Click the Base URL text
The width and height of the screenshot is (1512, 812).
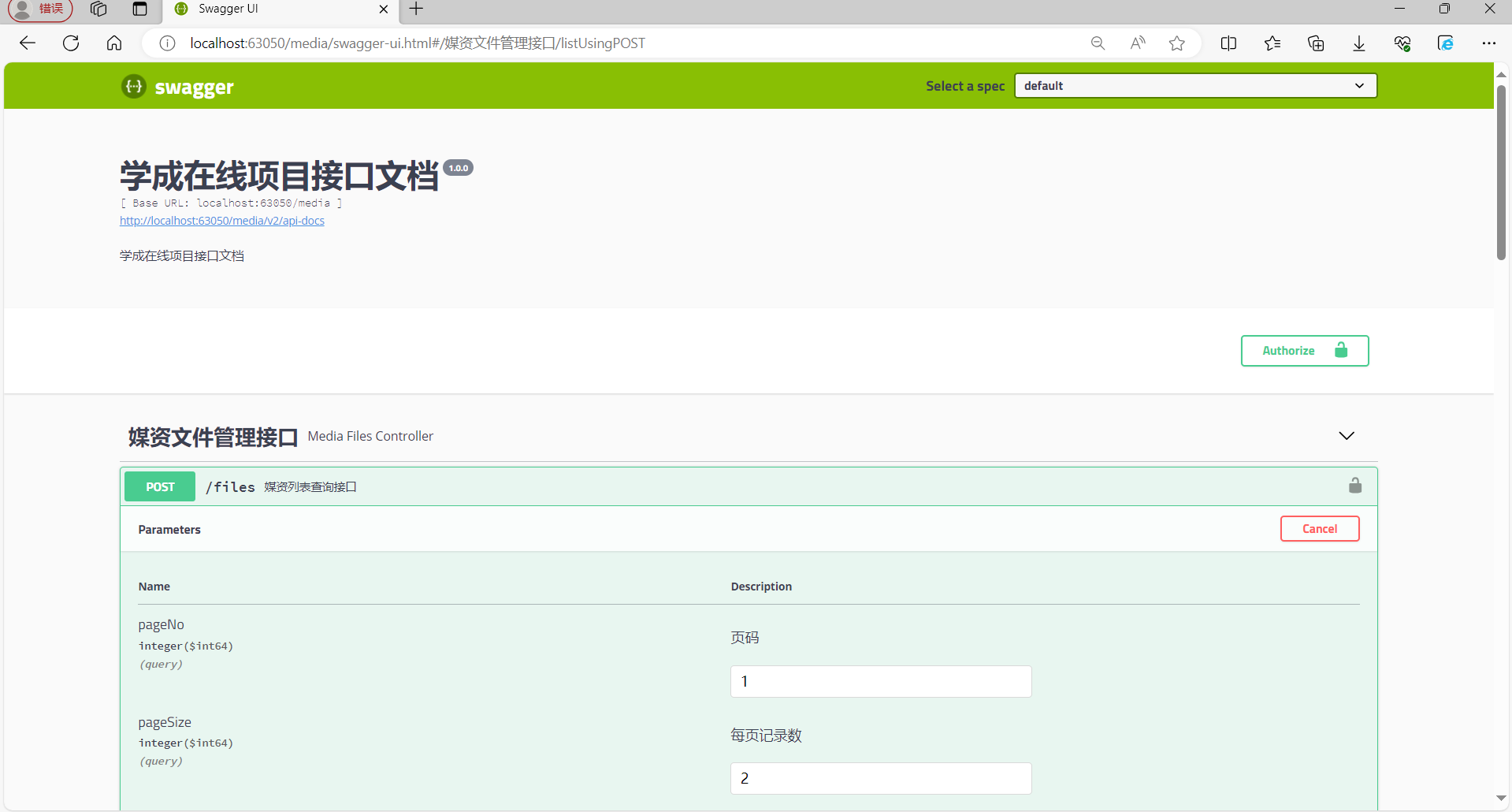point(231,203)
